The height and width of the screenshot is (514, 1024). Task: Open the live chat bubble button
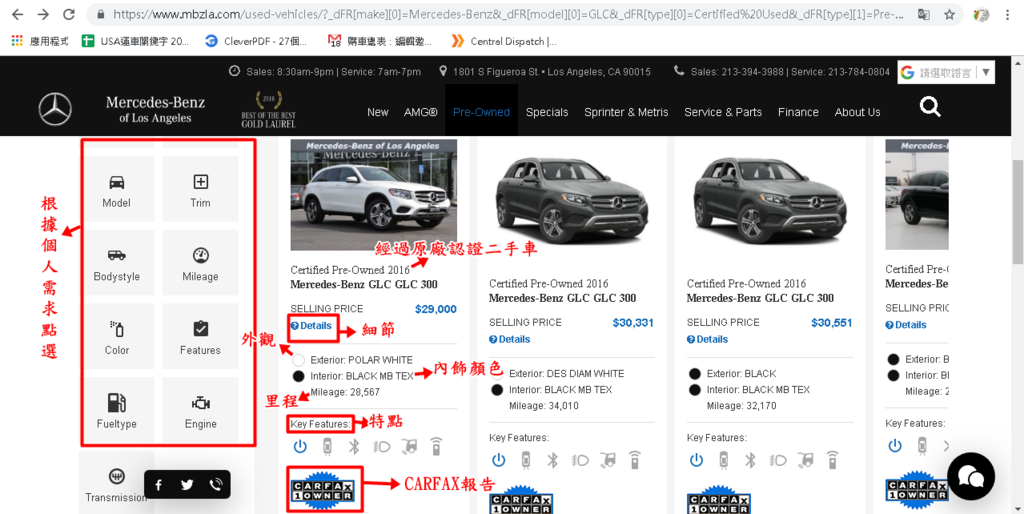click(971, 476)
